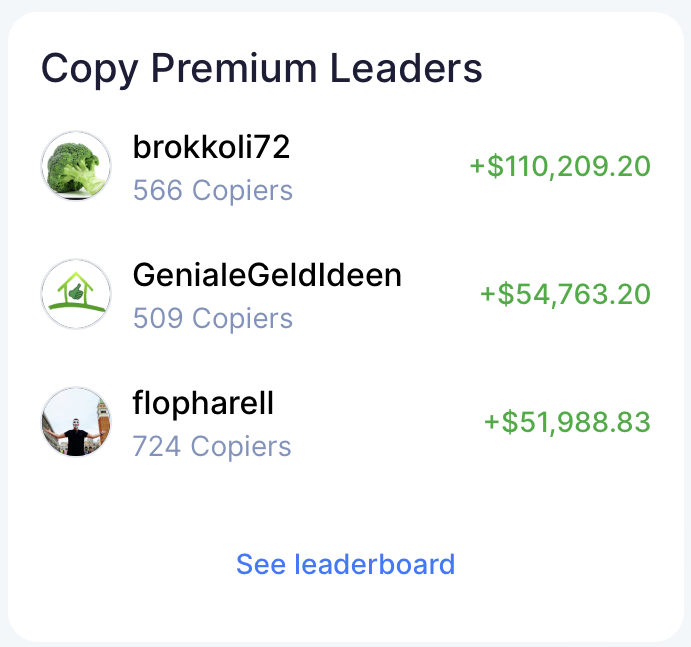Screen dimensions: 691x647
Task: Open the GenialeGeldIdeen leader row
Action: pyautogui.click(x=346, y=294)
